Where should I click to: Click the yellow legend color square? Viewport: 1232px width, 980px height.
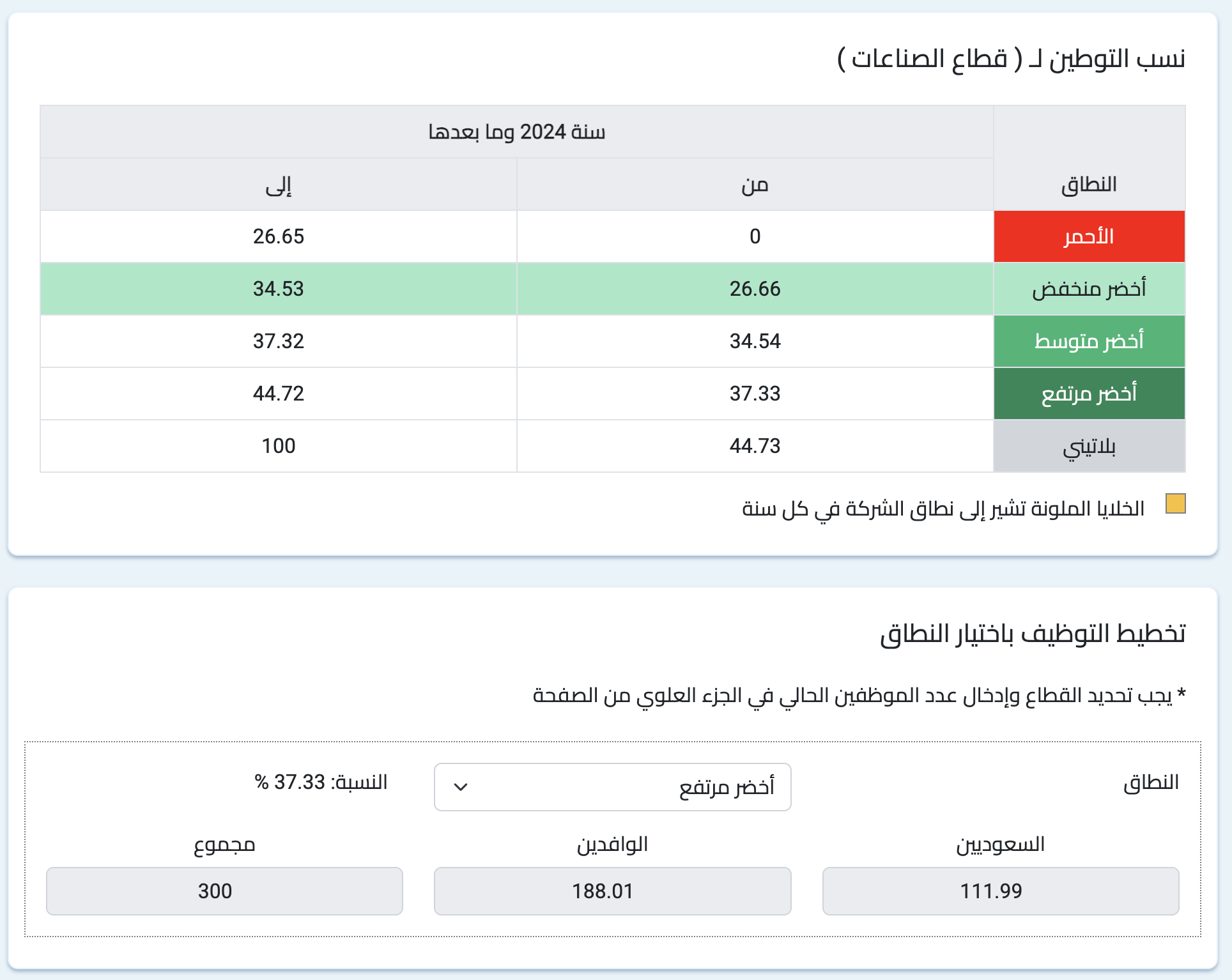pos(1175,503)
